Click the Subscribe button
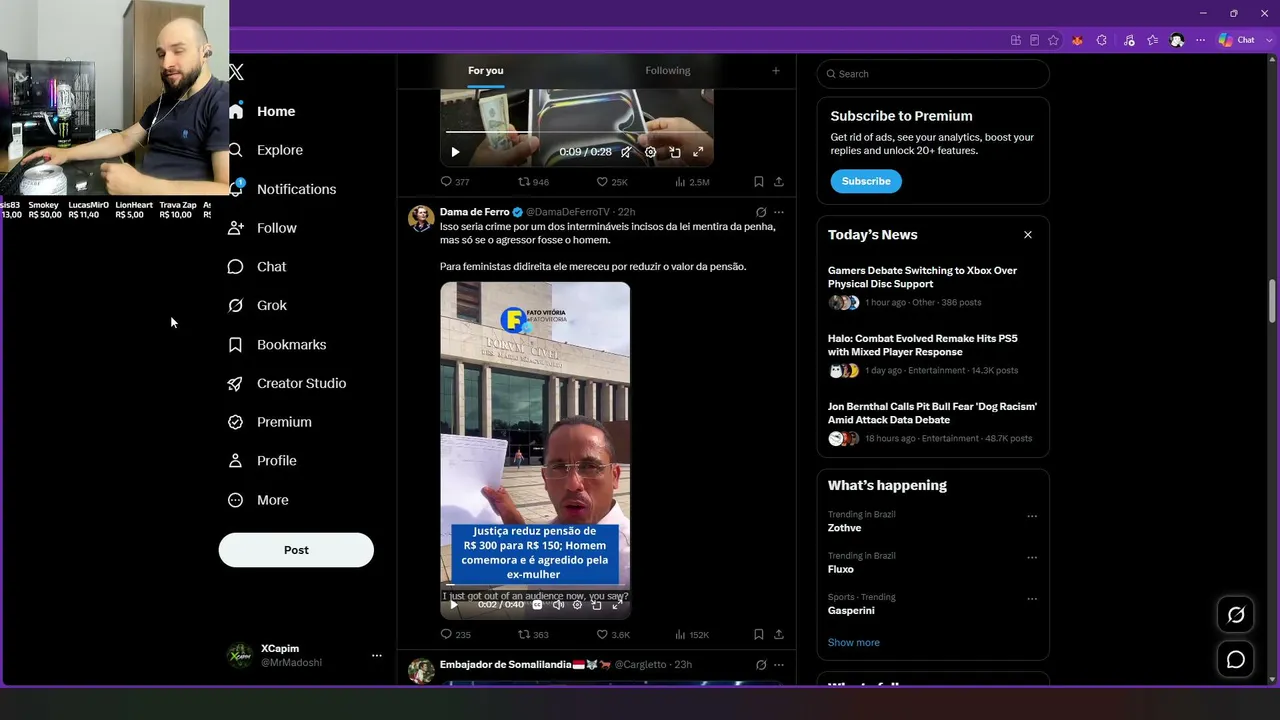Screen dimensions: 1280x720 (x=866, y=181)
